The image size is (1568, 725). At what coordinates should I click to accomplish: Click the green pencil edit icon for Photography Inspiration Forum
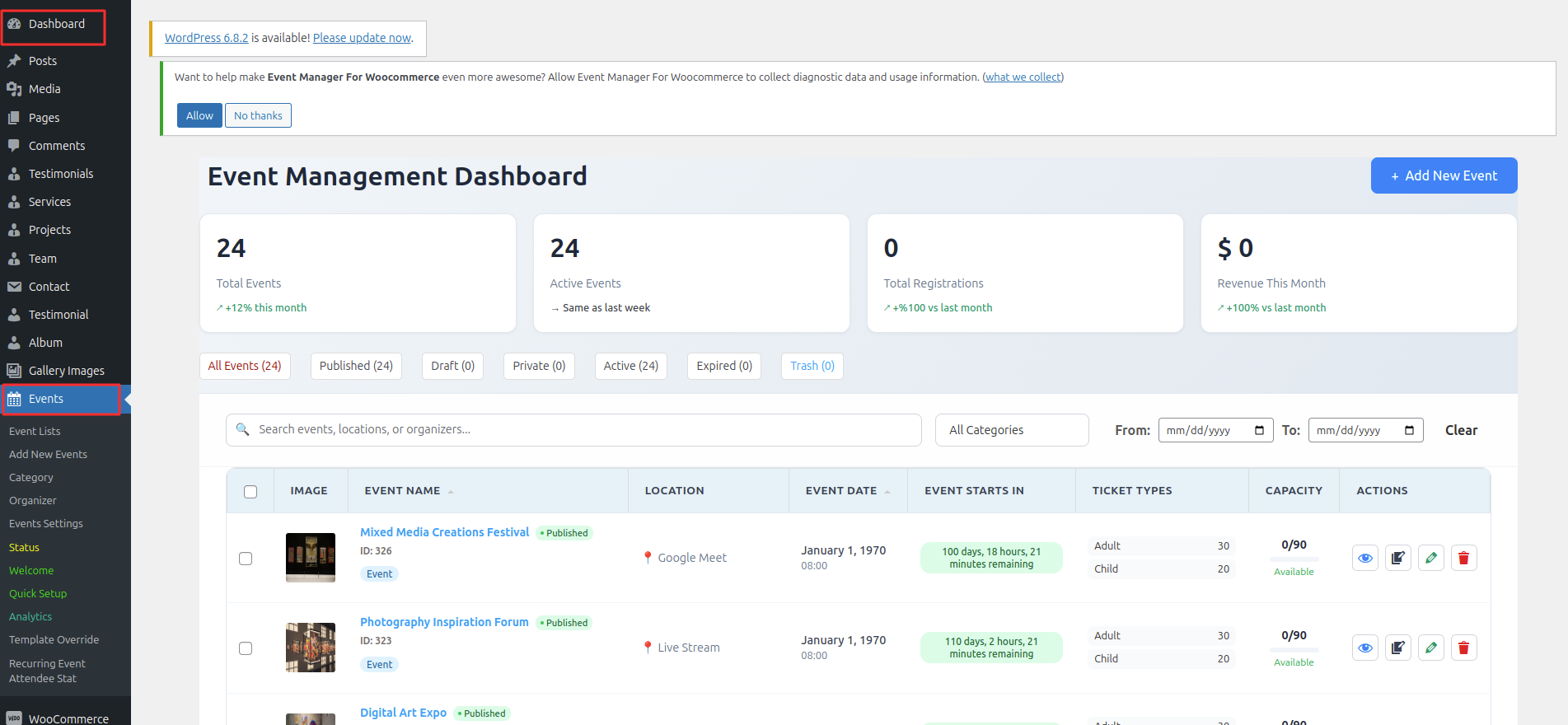coord(1430,648)
